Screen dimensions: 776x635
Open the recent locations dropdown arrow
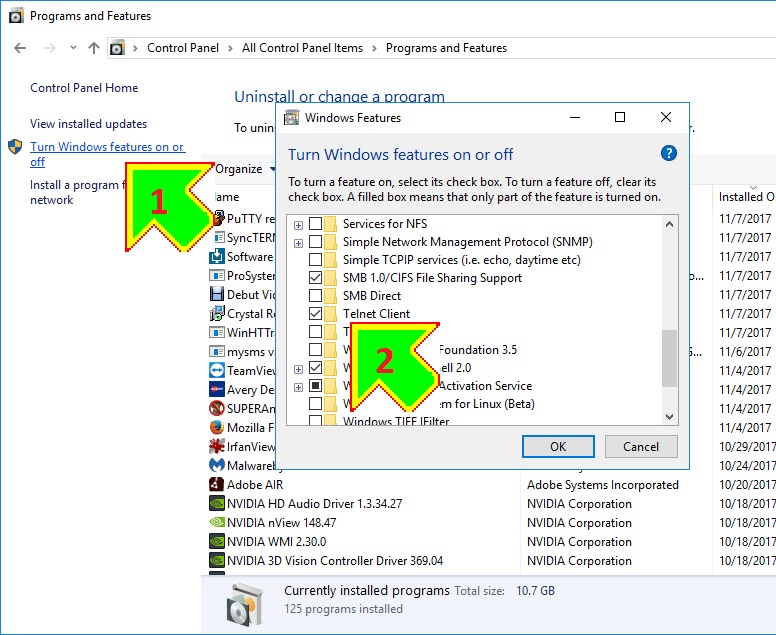73,48
